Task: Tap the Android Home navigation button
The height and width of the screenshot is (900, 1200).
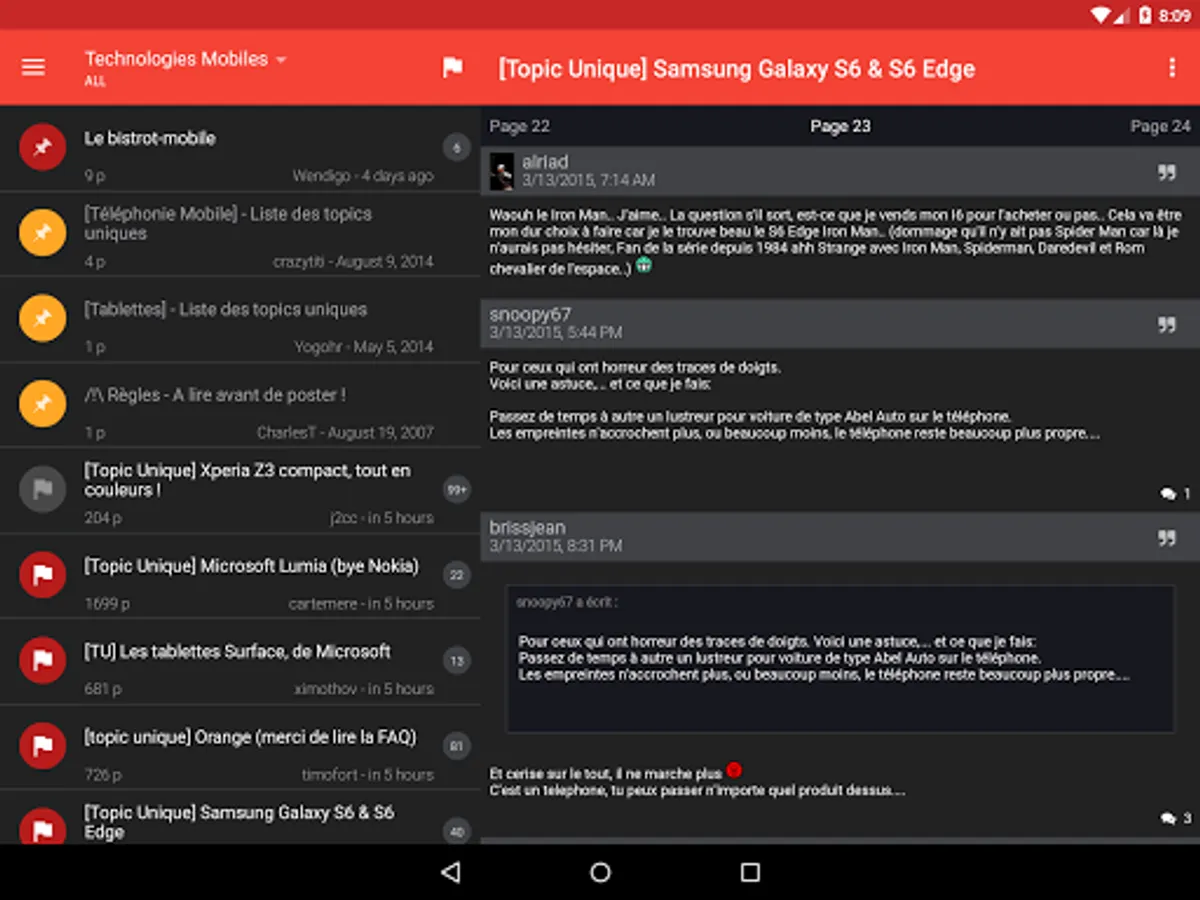Action: 600,872
